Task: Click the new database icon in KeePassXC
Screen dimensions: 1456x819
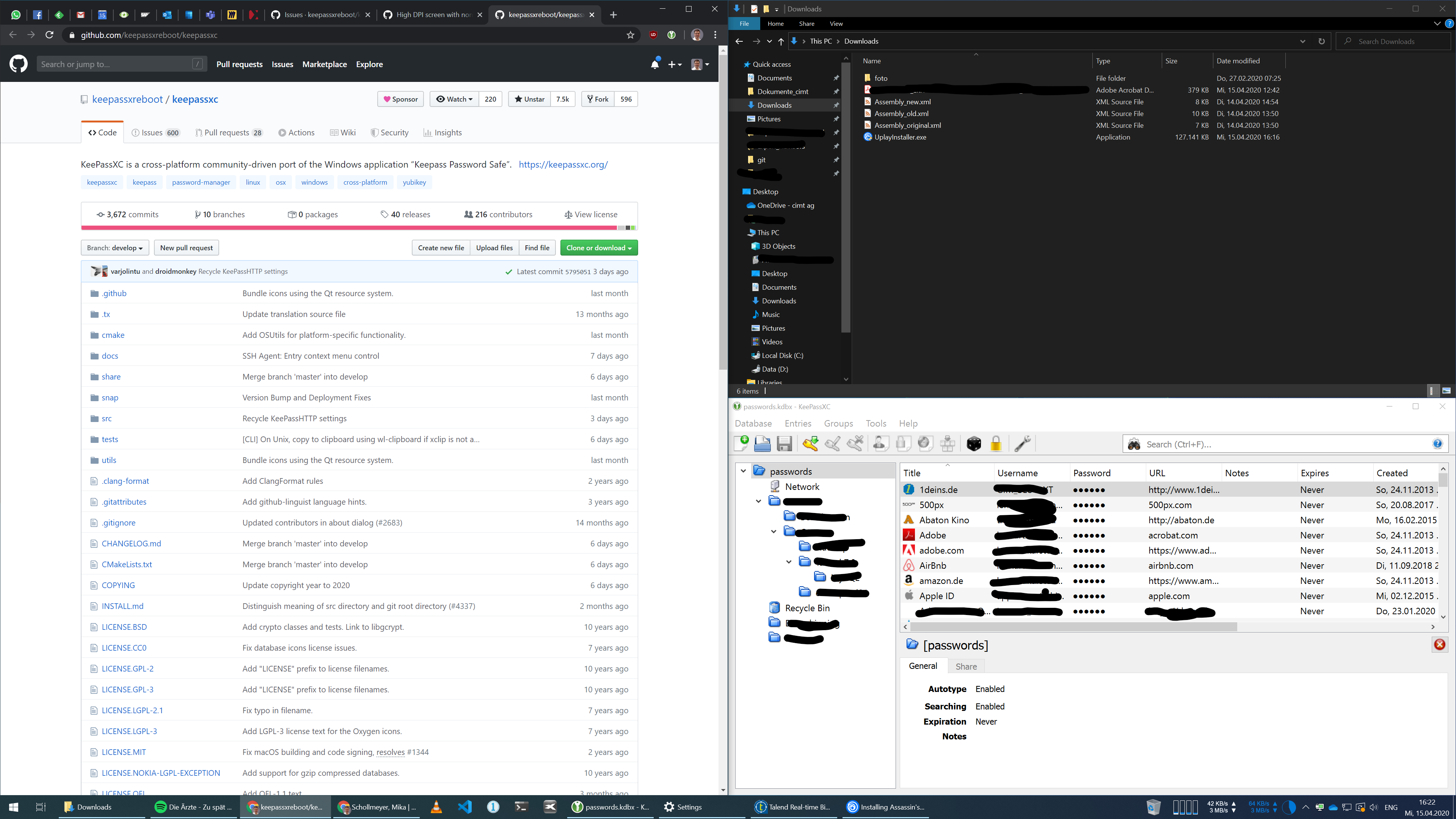Action: 741,444
